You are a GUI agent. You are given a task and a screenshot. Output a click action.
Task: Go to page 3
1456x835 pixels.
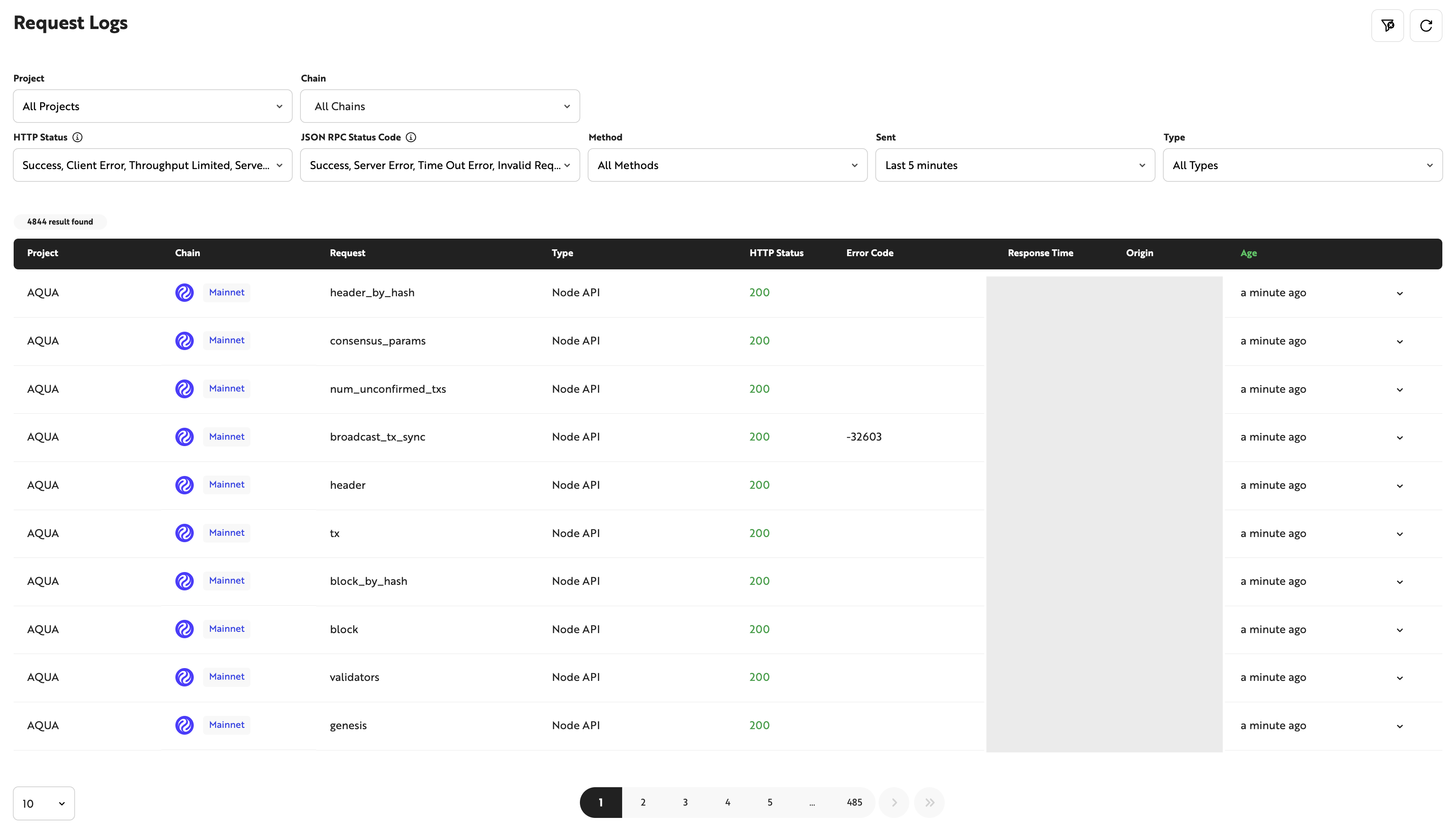click(x=685, y=802)
